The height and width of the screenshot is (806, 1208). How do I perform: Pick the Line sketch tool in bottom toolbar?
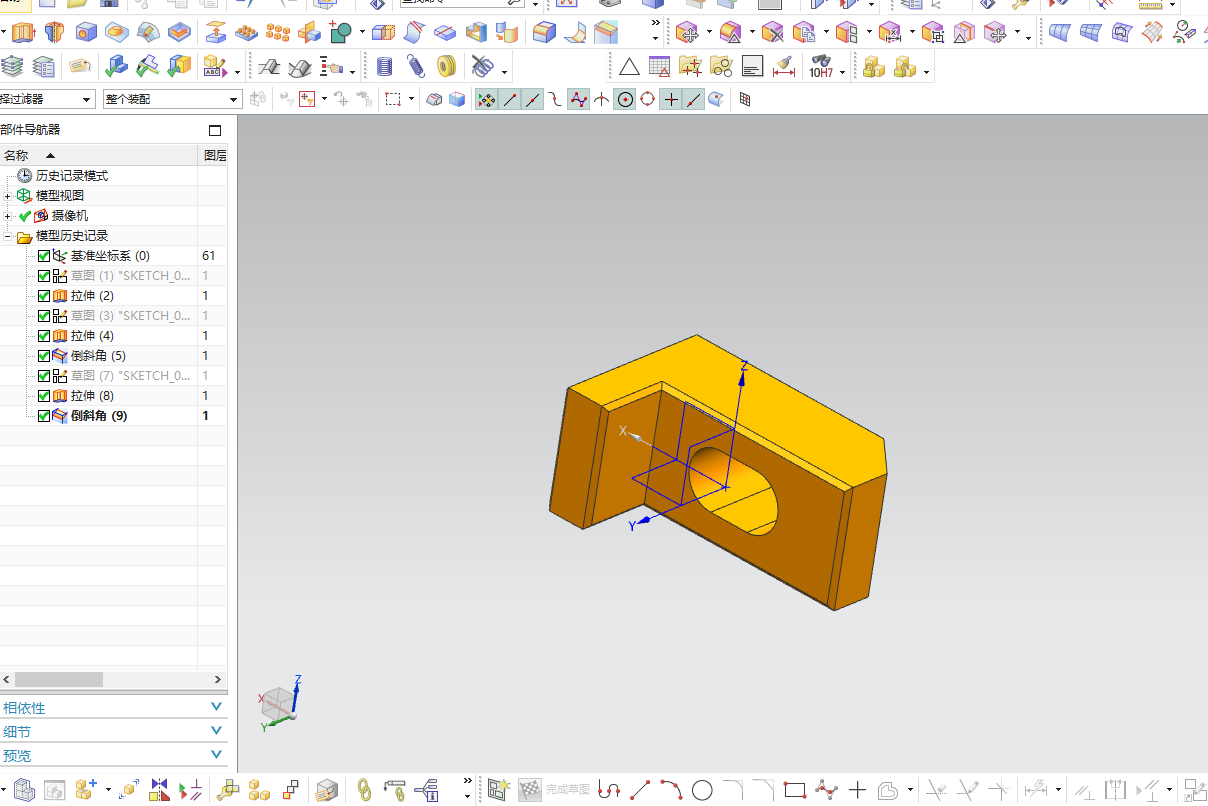[x=640, y=790]
